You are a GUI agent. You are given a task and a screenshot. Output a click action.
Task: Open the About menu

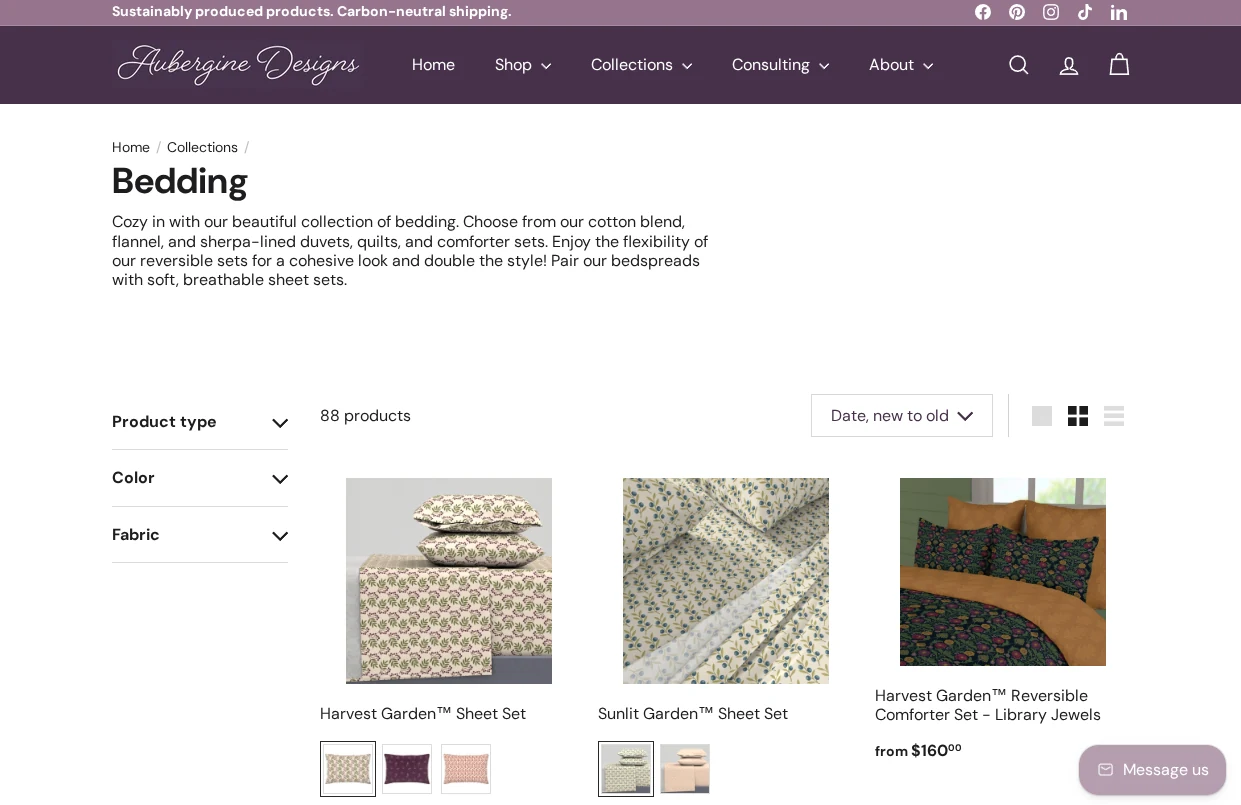coord(901,65)
